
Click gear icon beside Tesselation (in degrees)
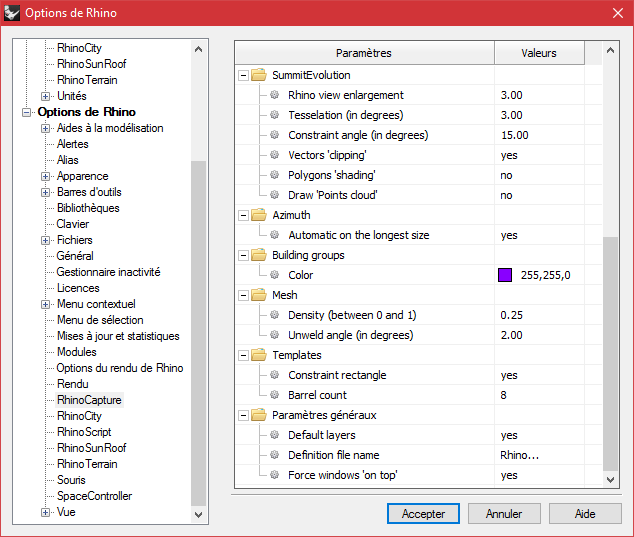[x=275, y=115]
